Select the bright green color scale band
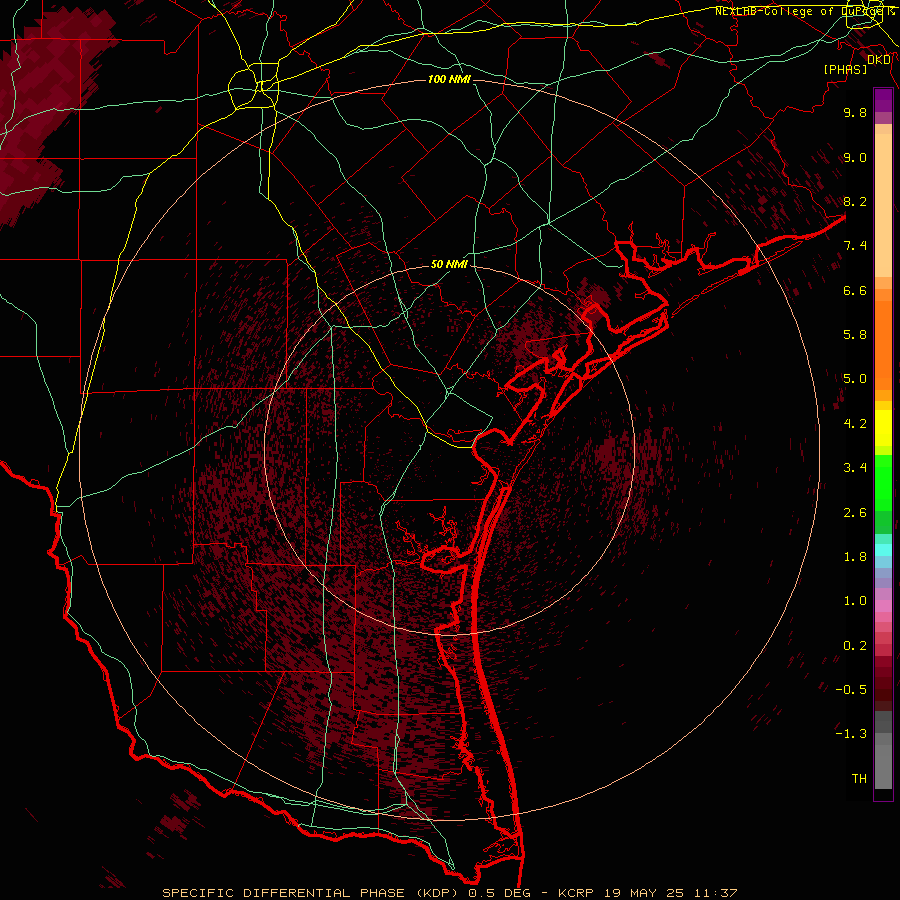The image size is (900, 900). click(883, 483)
